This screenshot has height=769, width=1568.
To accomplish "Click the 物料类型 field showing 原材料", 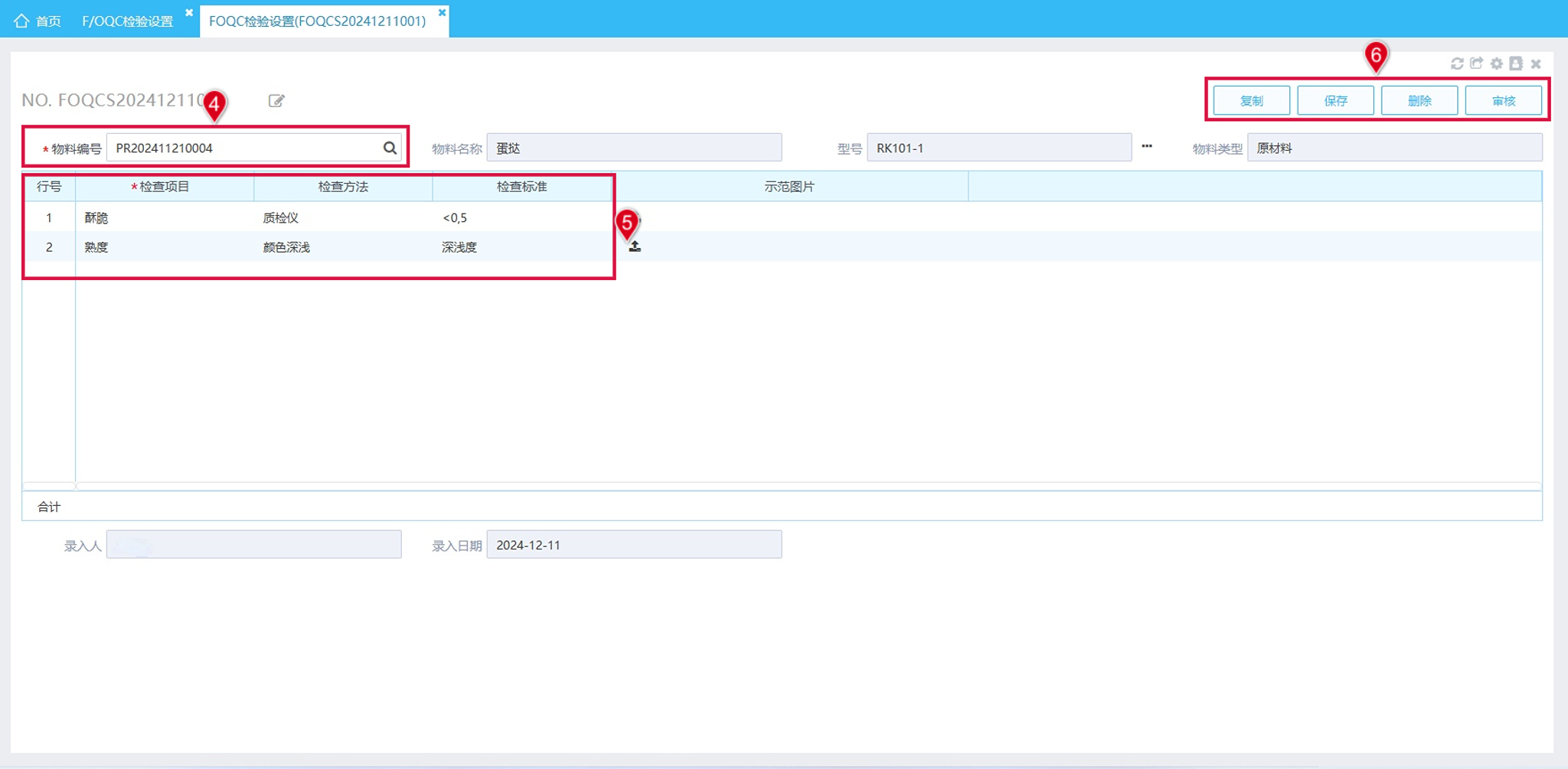I will click(x=1394, y=148).
